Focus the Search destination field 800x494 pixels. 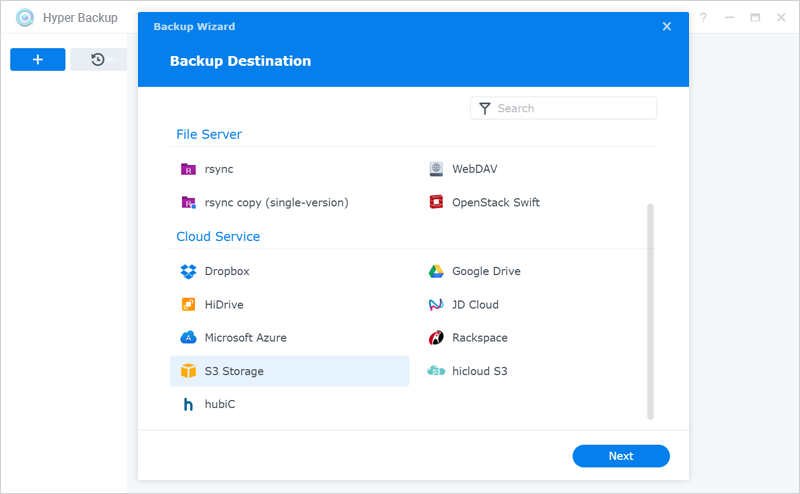tap(563, 108)
